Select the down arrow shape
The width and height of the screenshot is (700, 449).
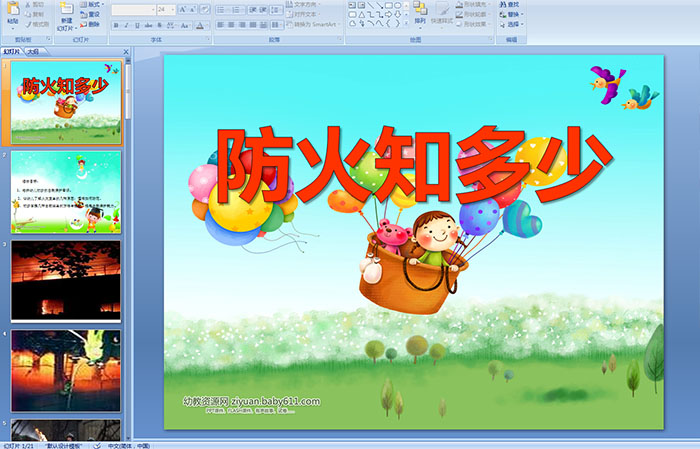[398, 15]
